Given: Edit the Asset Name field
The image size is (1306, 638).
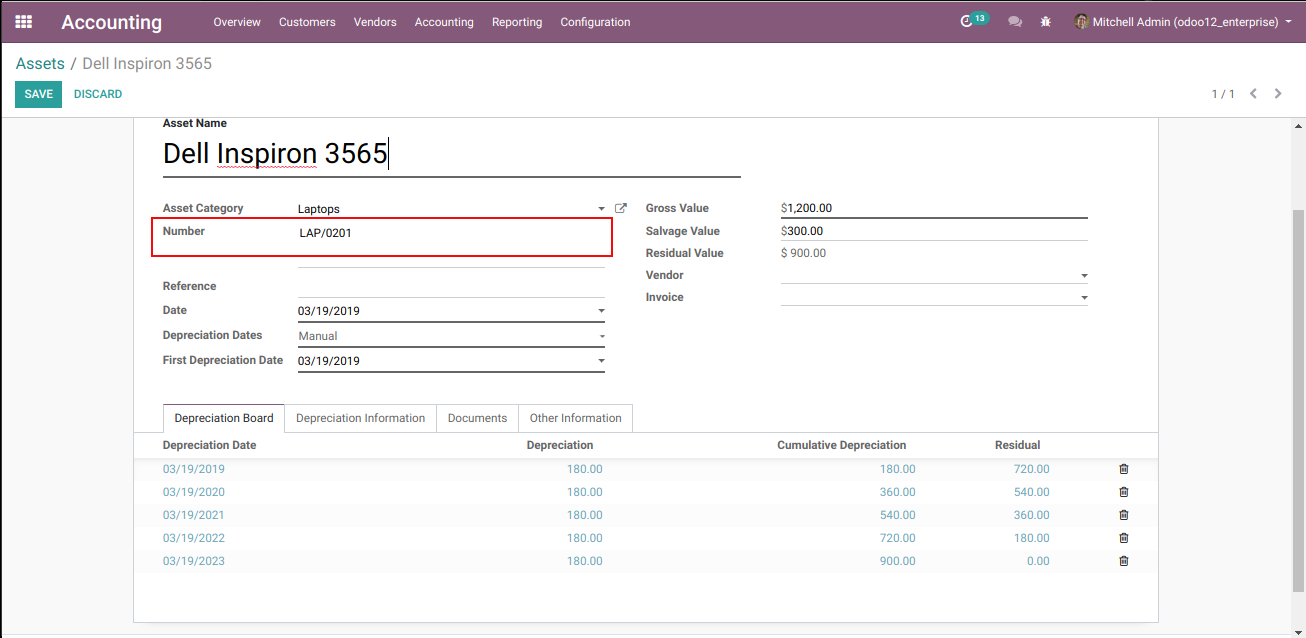Looking at the screenshot, I should point(451,154).
